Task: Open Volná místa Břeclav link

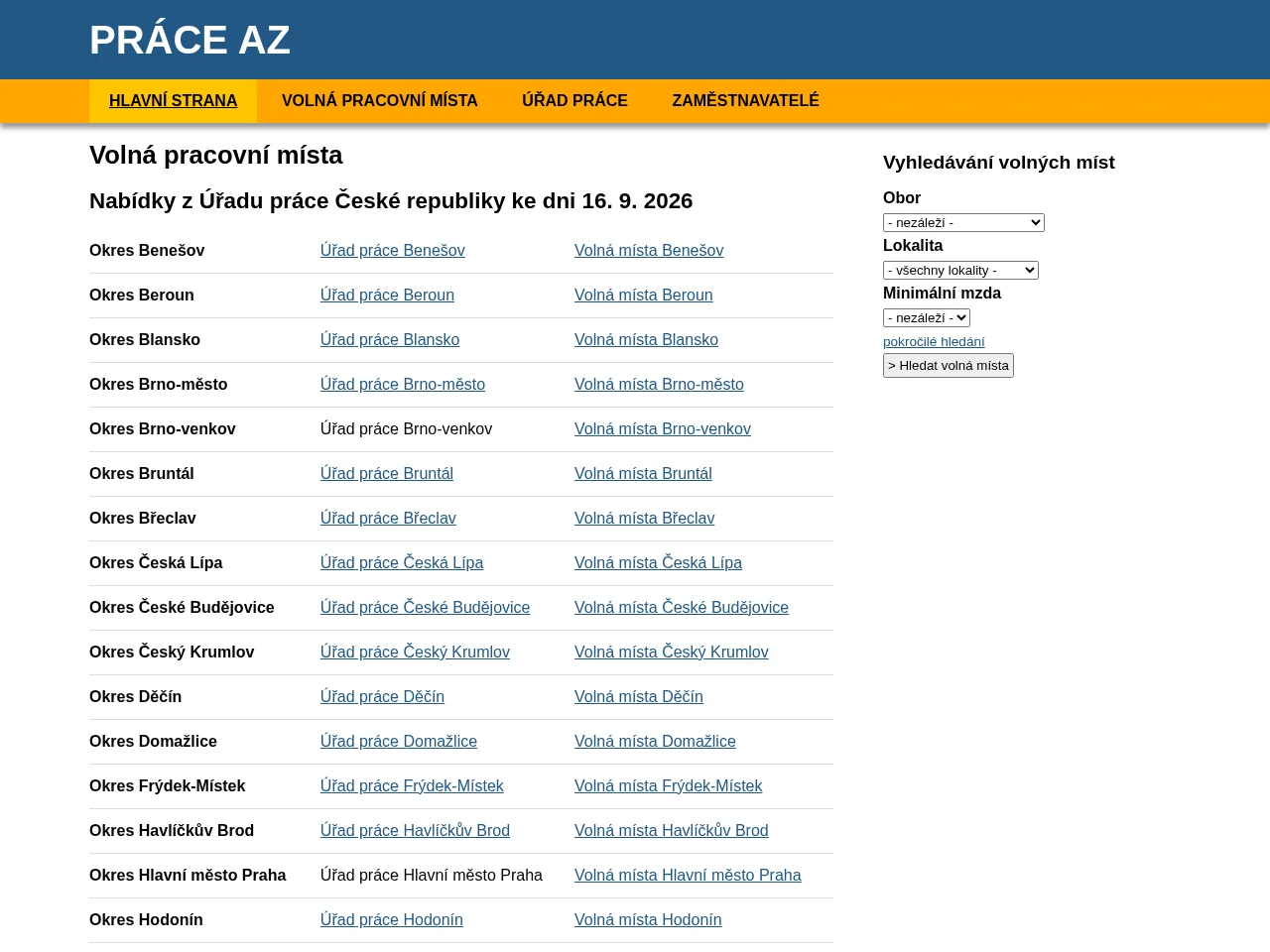Action: coord(644,519)
